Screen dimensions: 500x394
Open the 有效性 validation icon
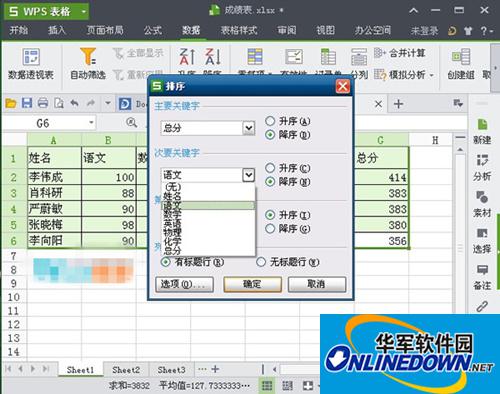(294, 57)
